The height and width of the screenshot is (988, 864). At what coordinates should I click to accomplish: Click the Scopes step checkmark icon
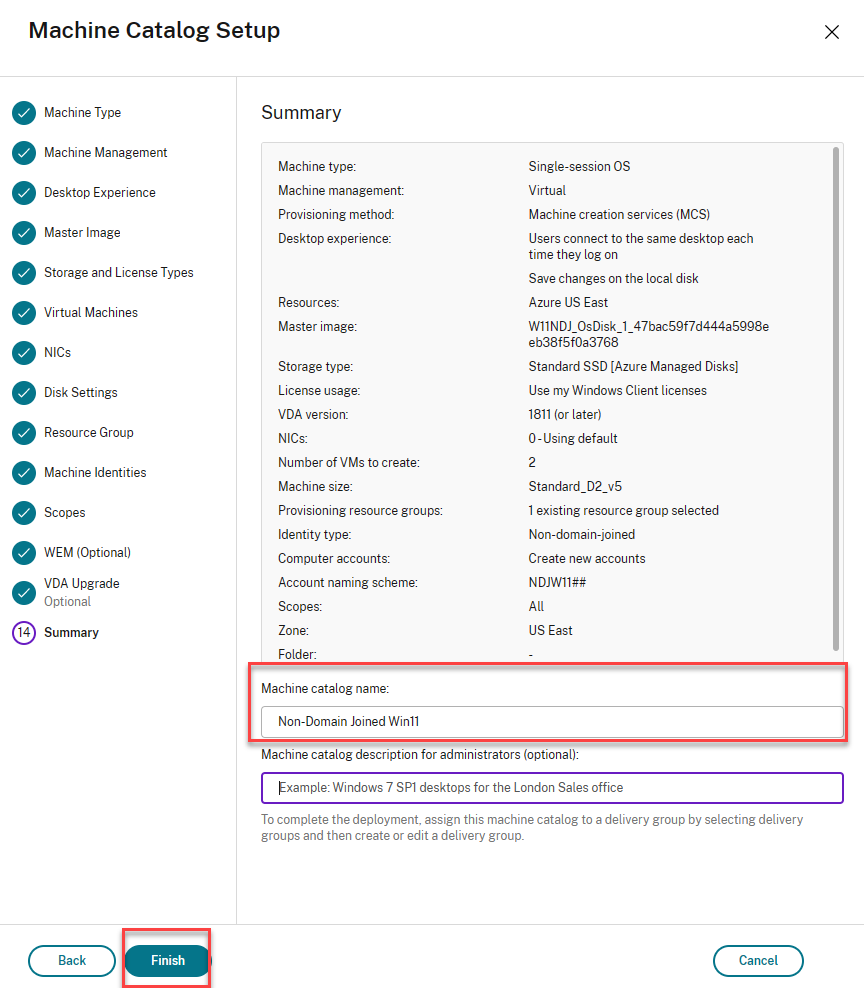tap(24, 513)
